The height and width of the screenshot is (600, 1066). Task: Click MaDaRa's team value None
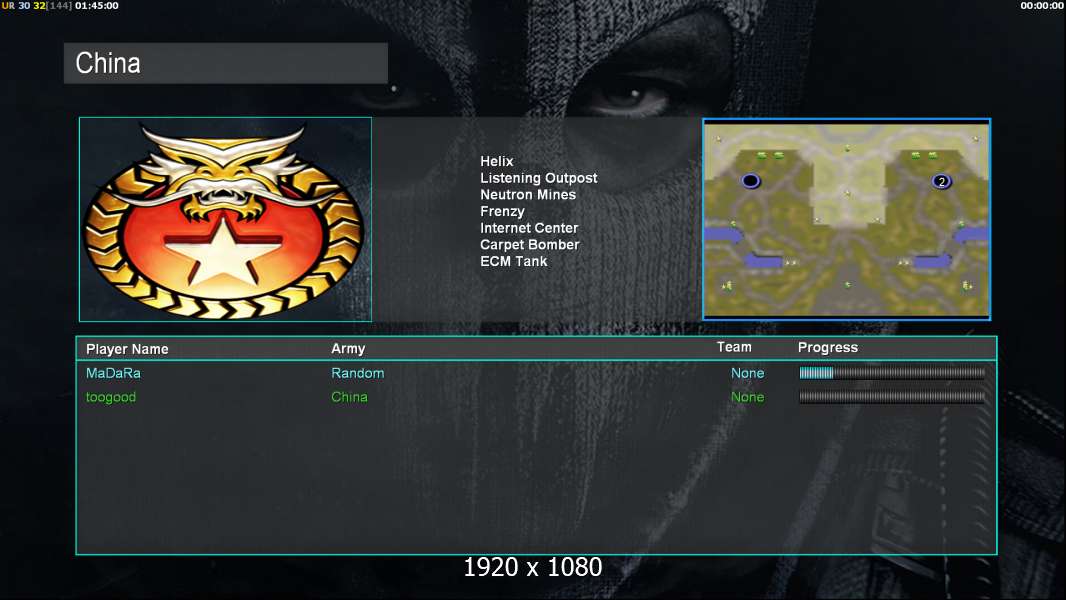click(x=747, y=373)
